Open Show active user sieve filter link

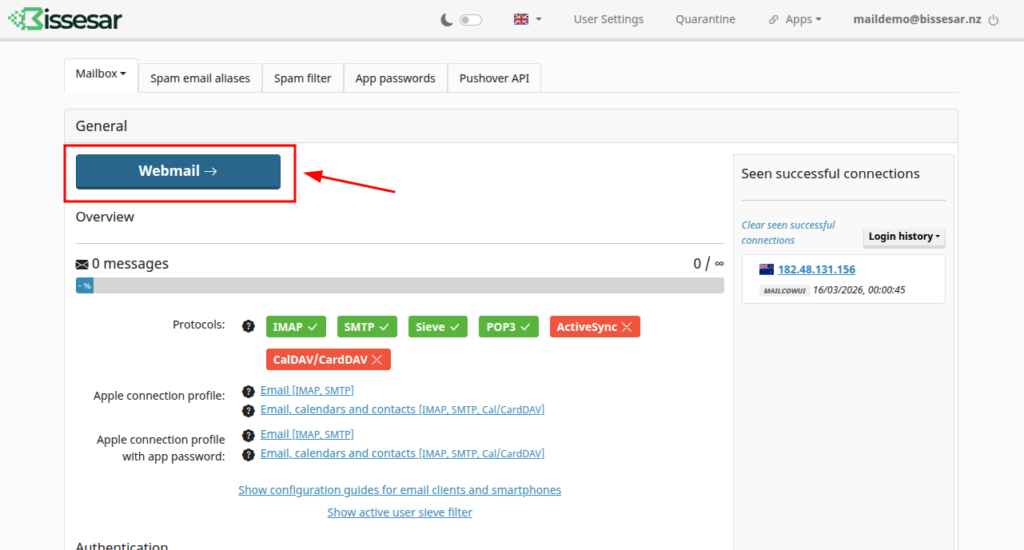[399, 512]
